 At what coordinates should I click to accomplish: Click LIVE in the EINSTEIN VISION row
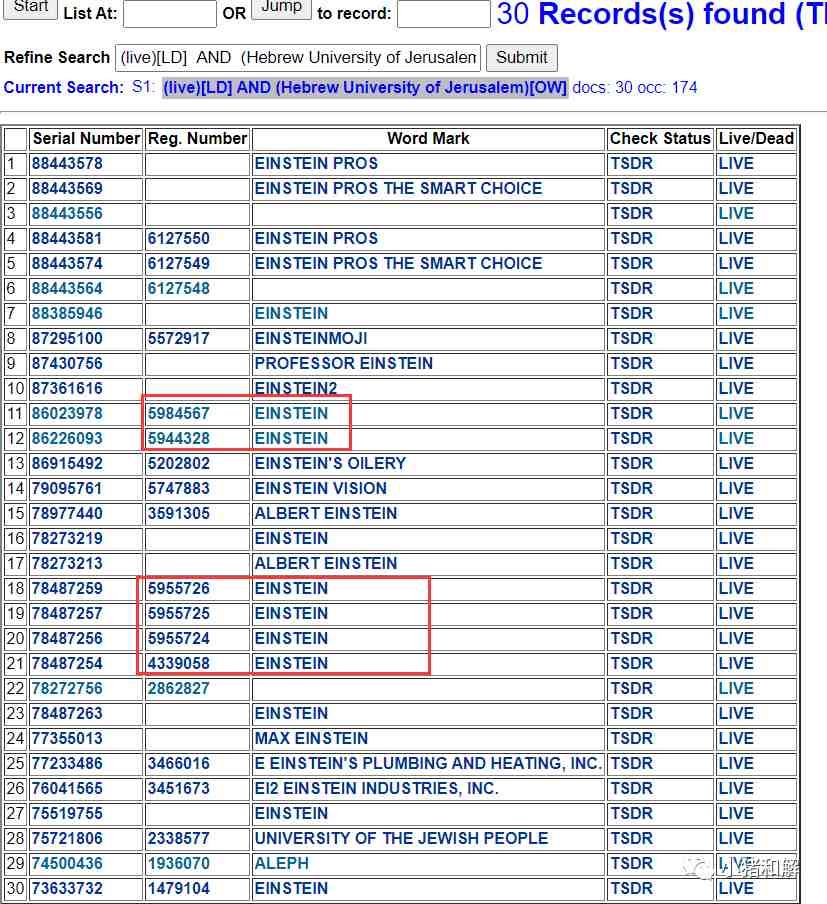click(x=736, y=488)
